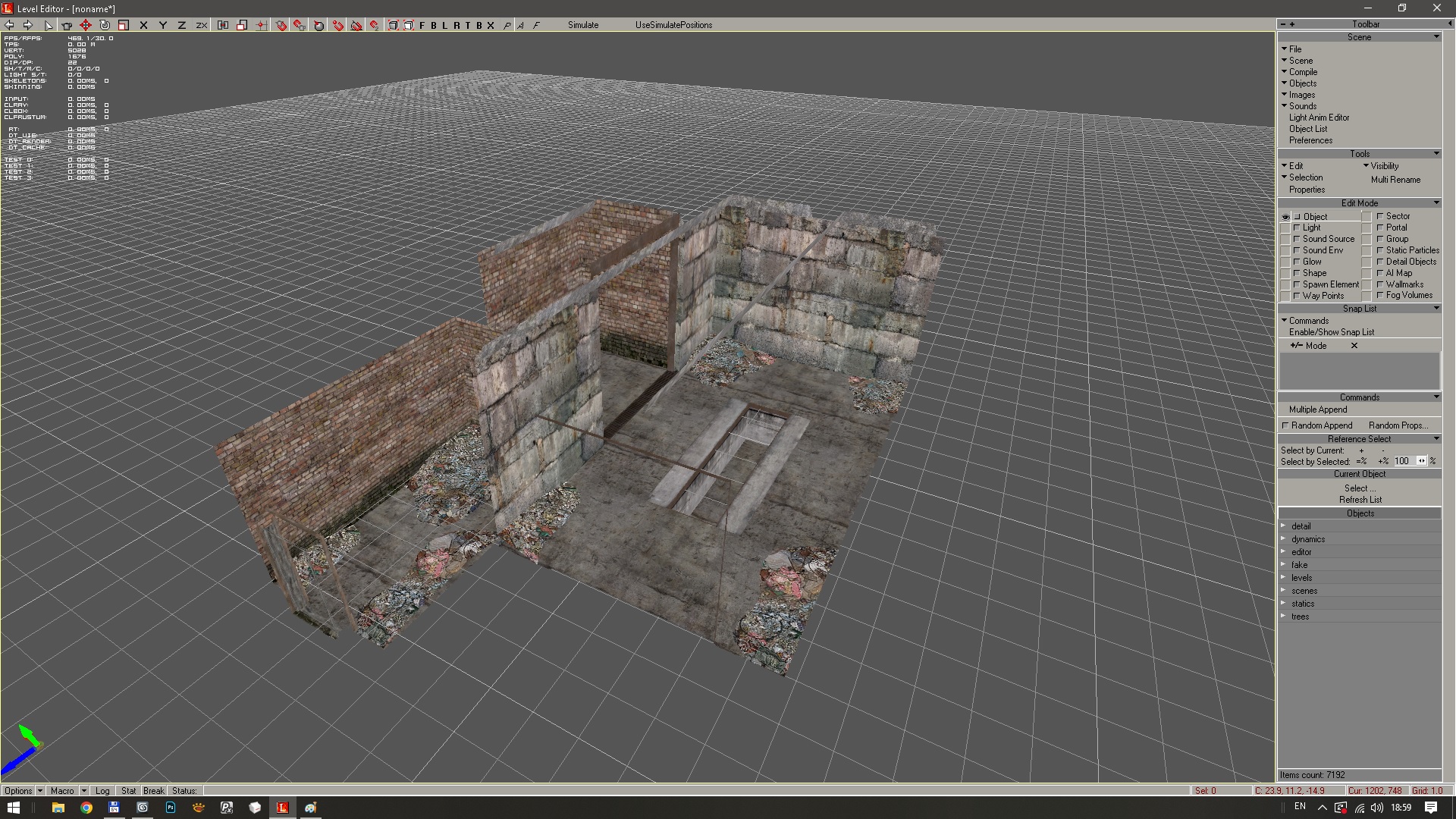Choose the Add object (teapot) tool
The height and width of the screenshot is (819, 1456).
pyautogui.click(x=67, y=25)
